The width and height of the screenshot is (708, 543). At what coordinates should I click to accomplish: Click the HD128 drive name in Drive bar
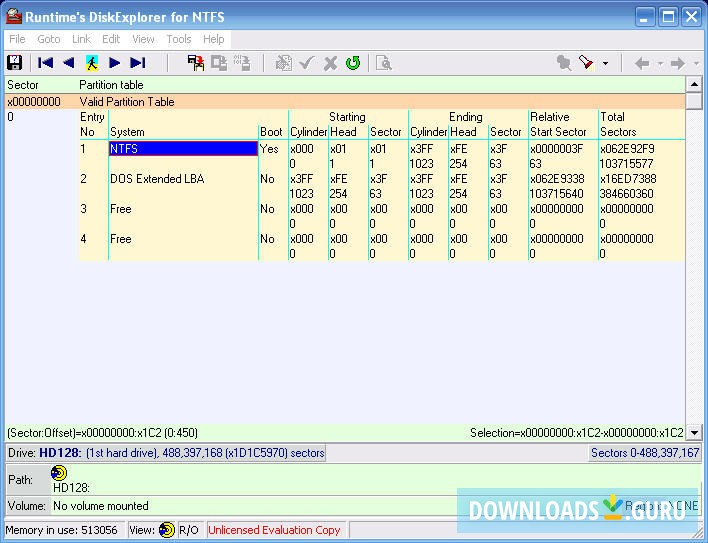pyautogui.click(x=61, y=453)
